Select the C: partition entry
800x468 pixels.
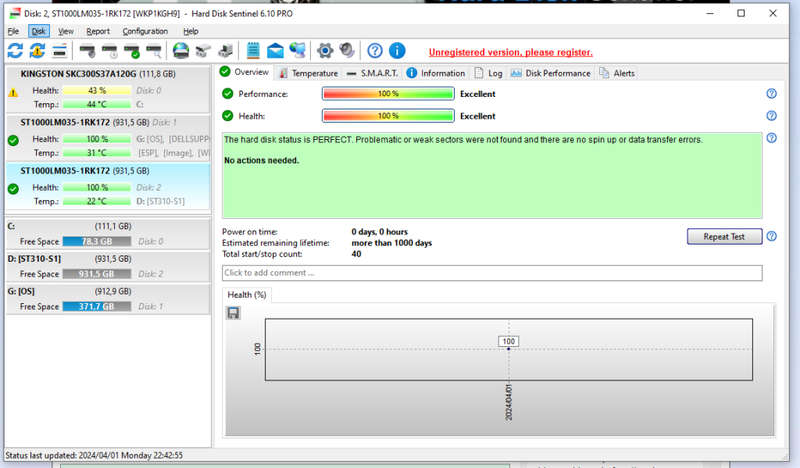pos(108,234)
